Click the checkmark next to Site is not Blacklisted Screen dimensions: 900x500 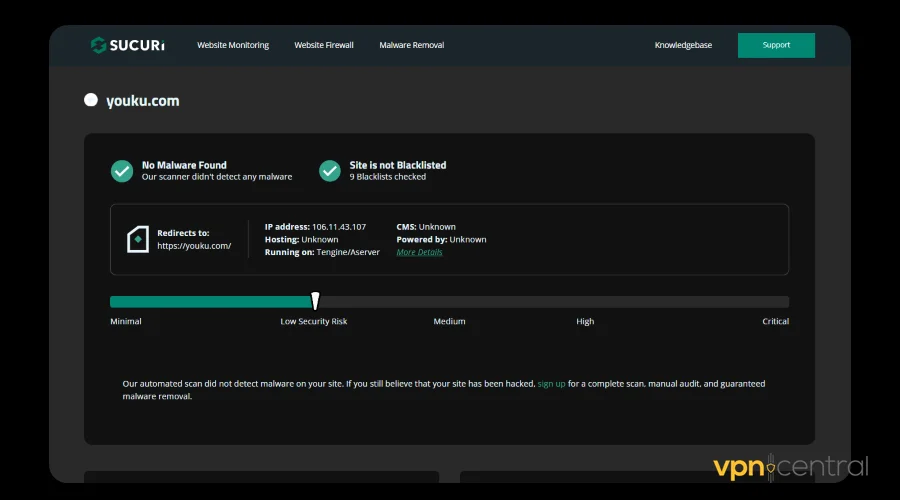coord(330,171)
